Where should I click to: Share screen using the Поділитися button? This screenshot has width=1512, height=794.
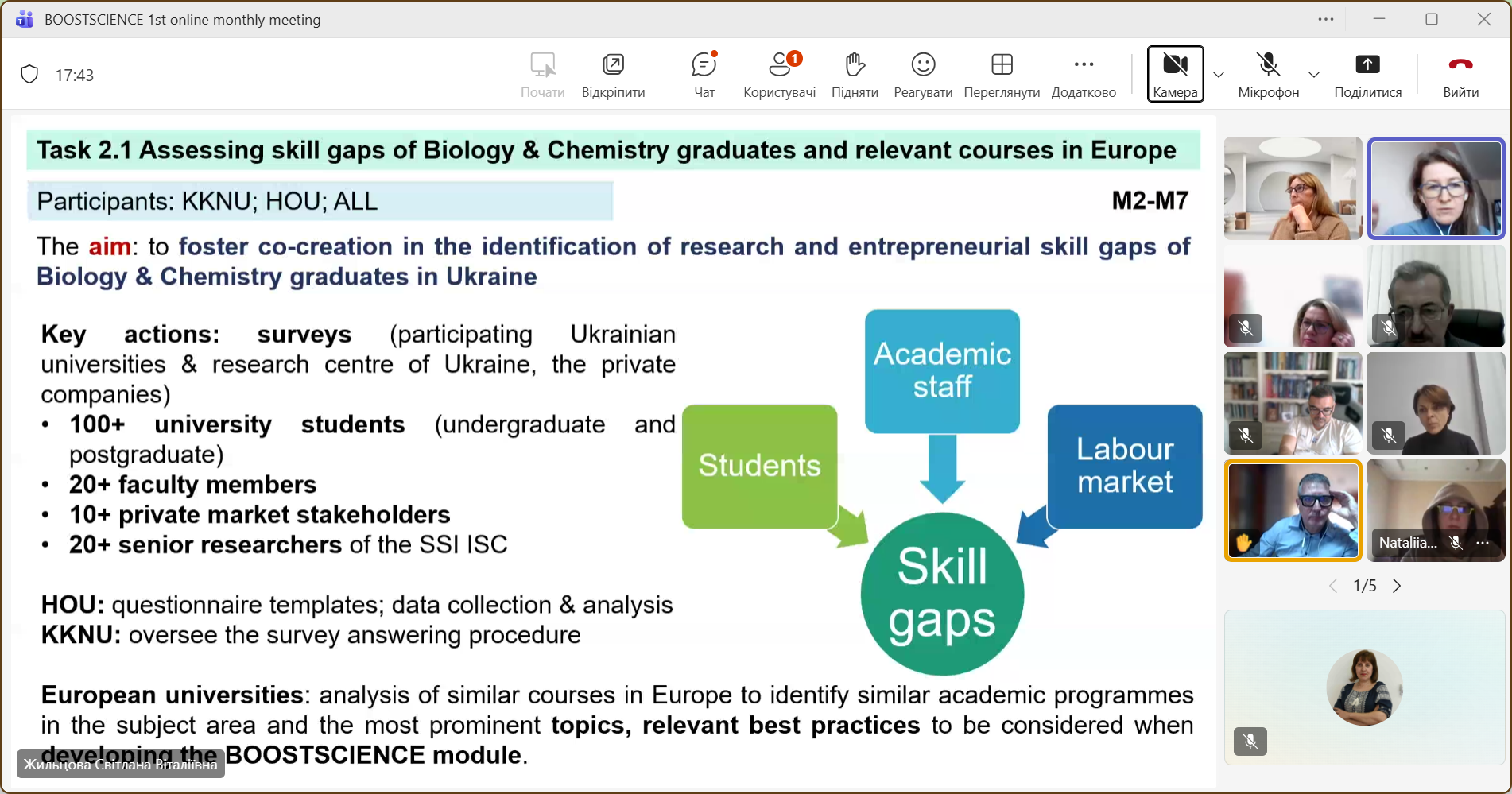point(1367,75)
